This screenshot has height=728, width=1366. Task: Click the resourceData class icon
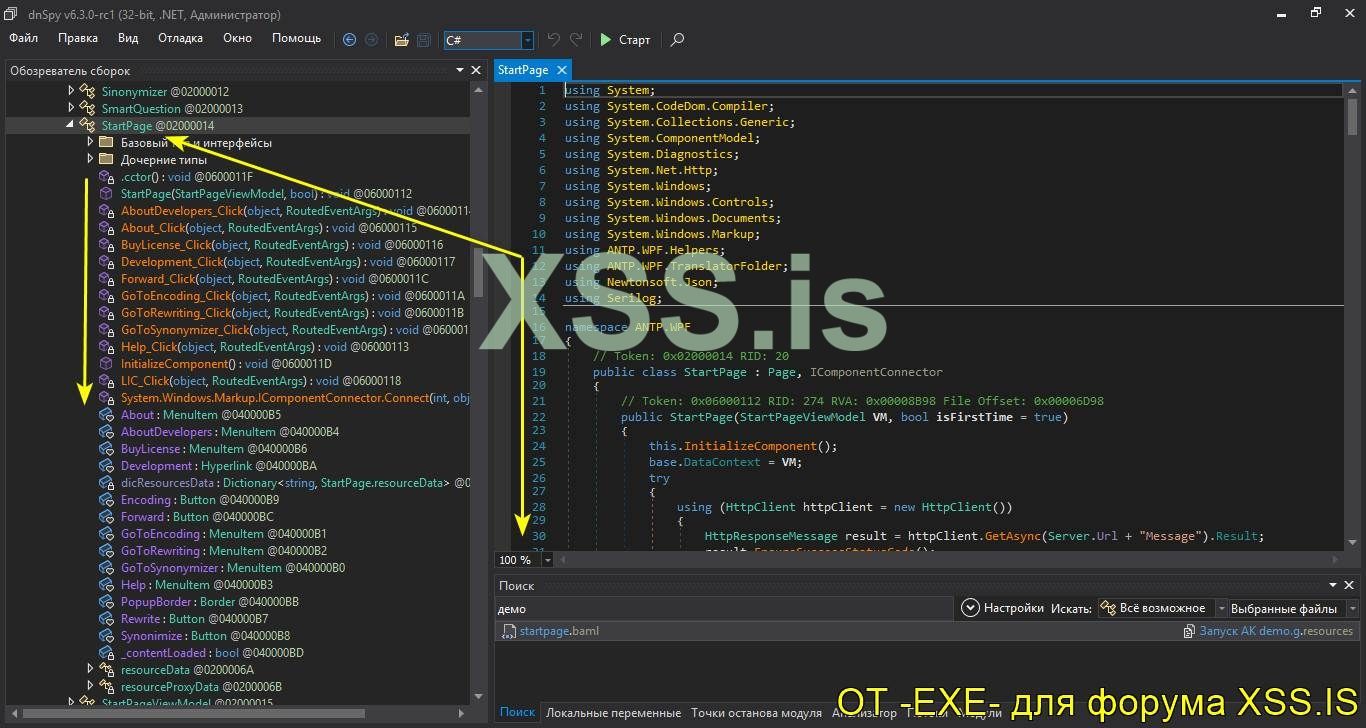pyautogui.click(x=106, y=670)
